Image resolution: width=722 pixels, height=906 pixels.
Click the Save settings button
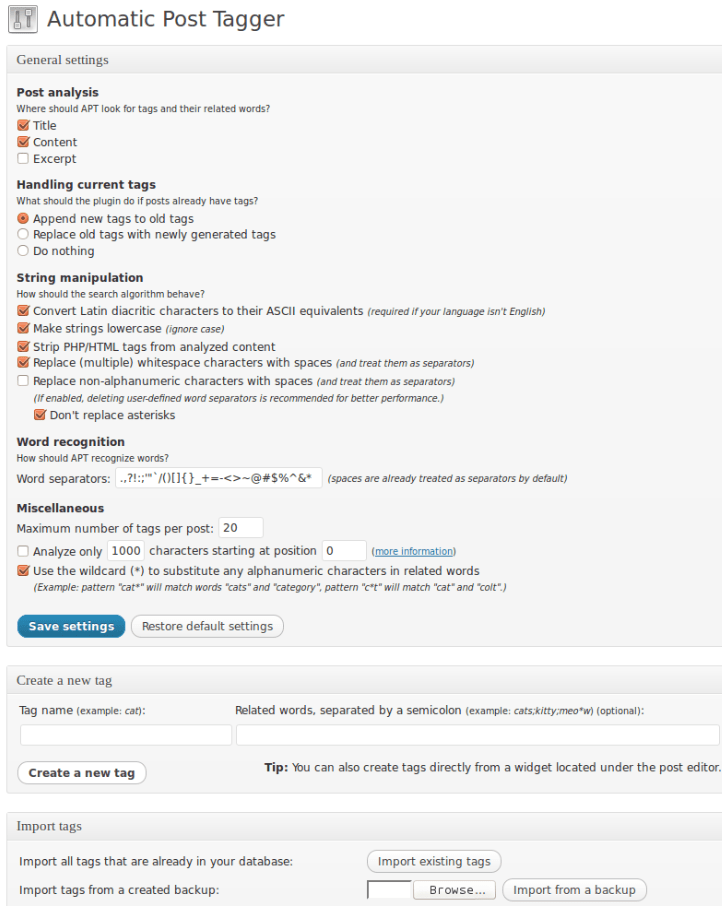(70, 625)
